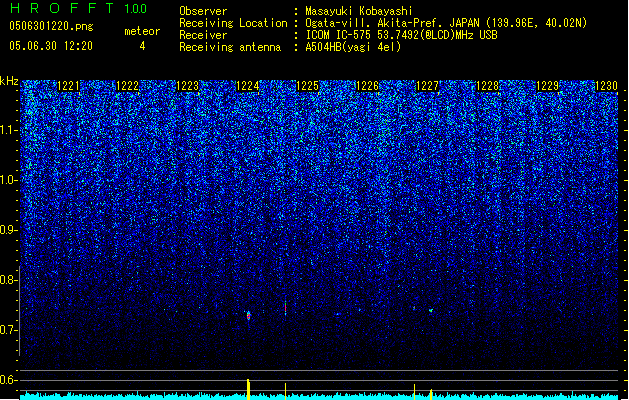Click the Observer label
This screenshot has height=400, width=629.
203,11
